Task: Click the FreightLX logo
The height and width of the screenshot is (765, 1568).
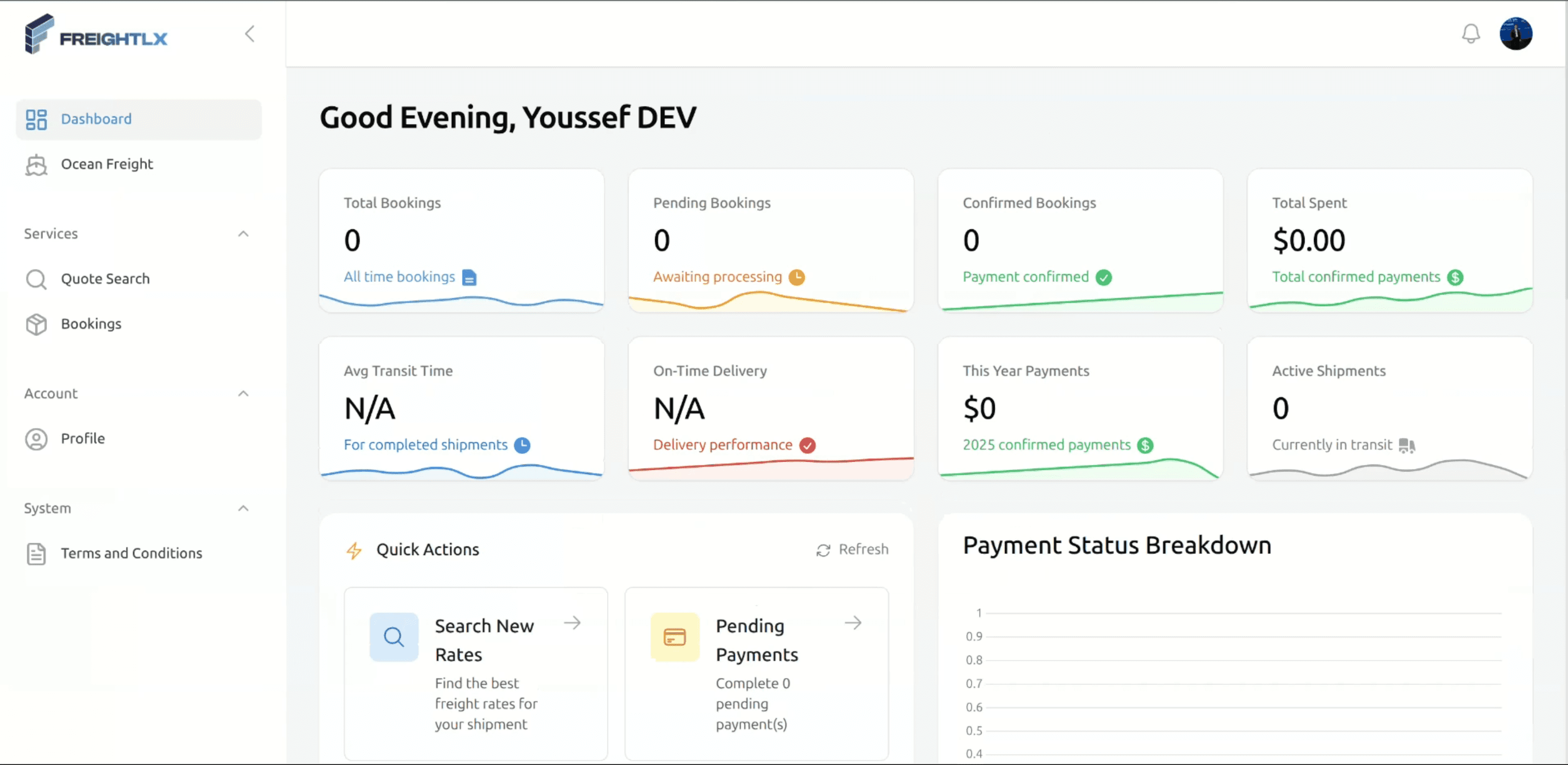Action: 96,35
